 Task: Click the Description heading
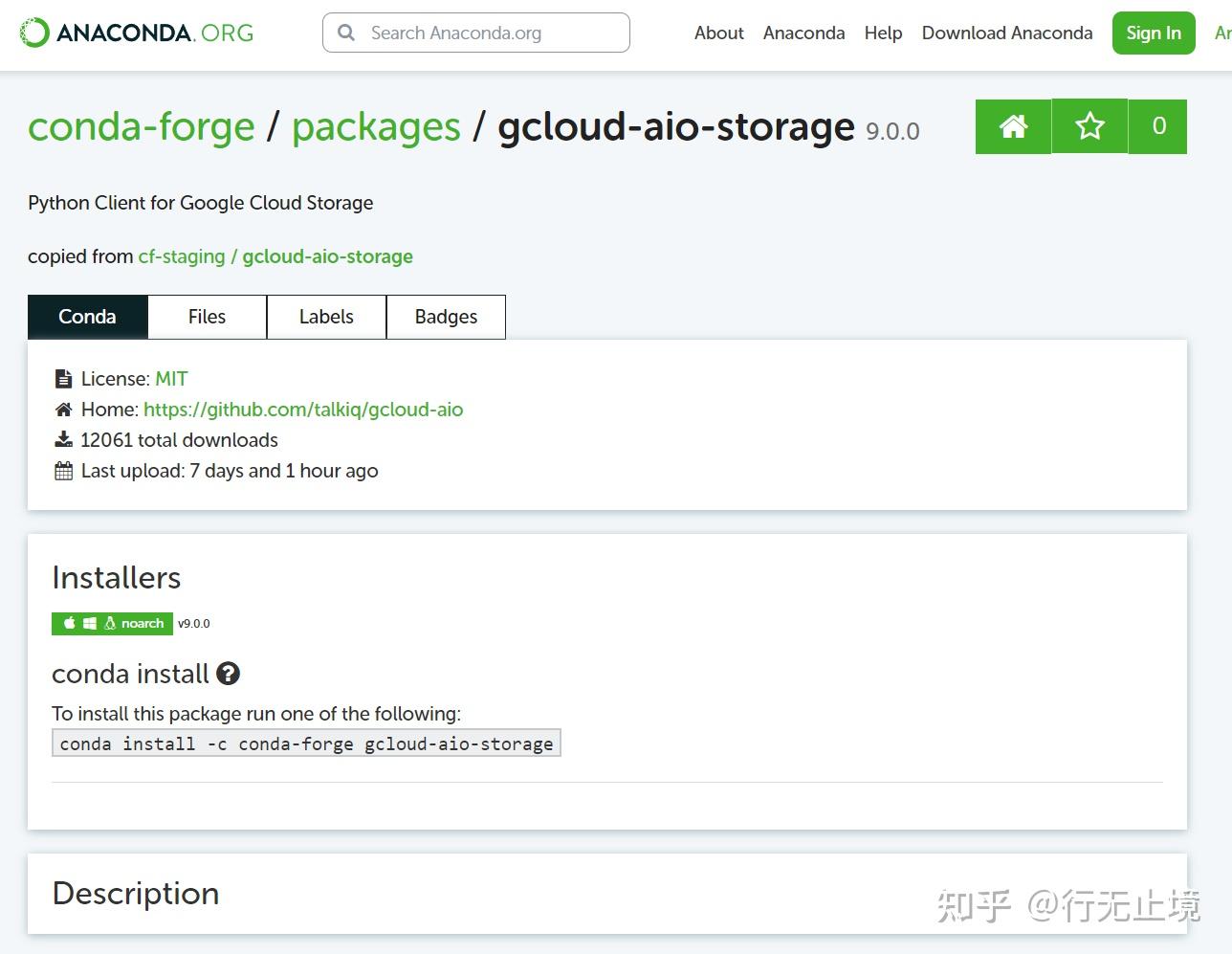pyautogui.click(x=136, y=893)
